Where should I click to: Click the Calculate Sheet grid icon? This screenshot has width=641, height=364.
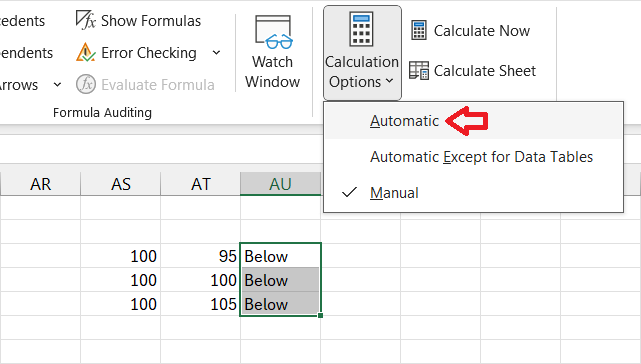tap(419, 71)
